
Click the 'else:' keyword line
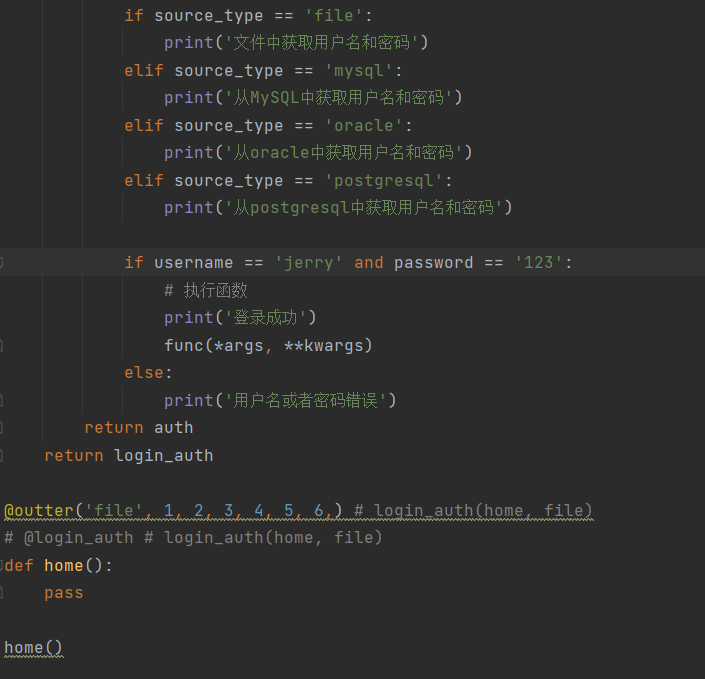pyautogui.click(x=148, y=372)
